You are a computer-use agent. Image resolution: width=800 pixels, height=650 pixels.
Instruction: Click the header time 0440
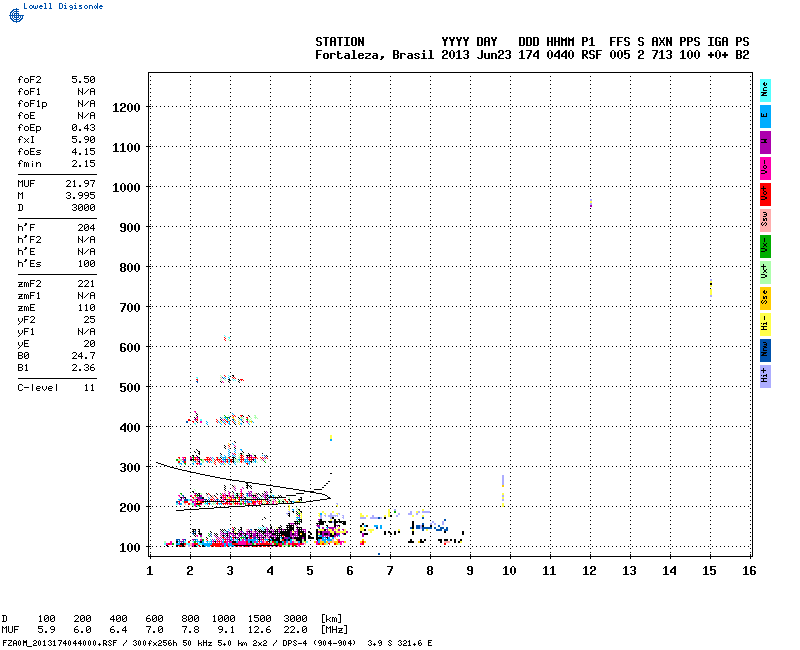(x=560, y=55)
